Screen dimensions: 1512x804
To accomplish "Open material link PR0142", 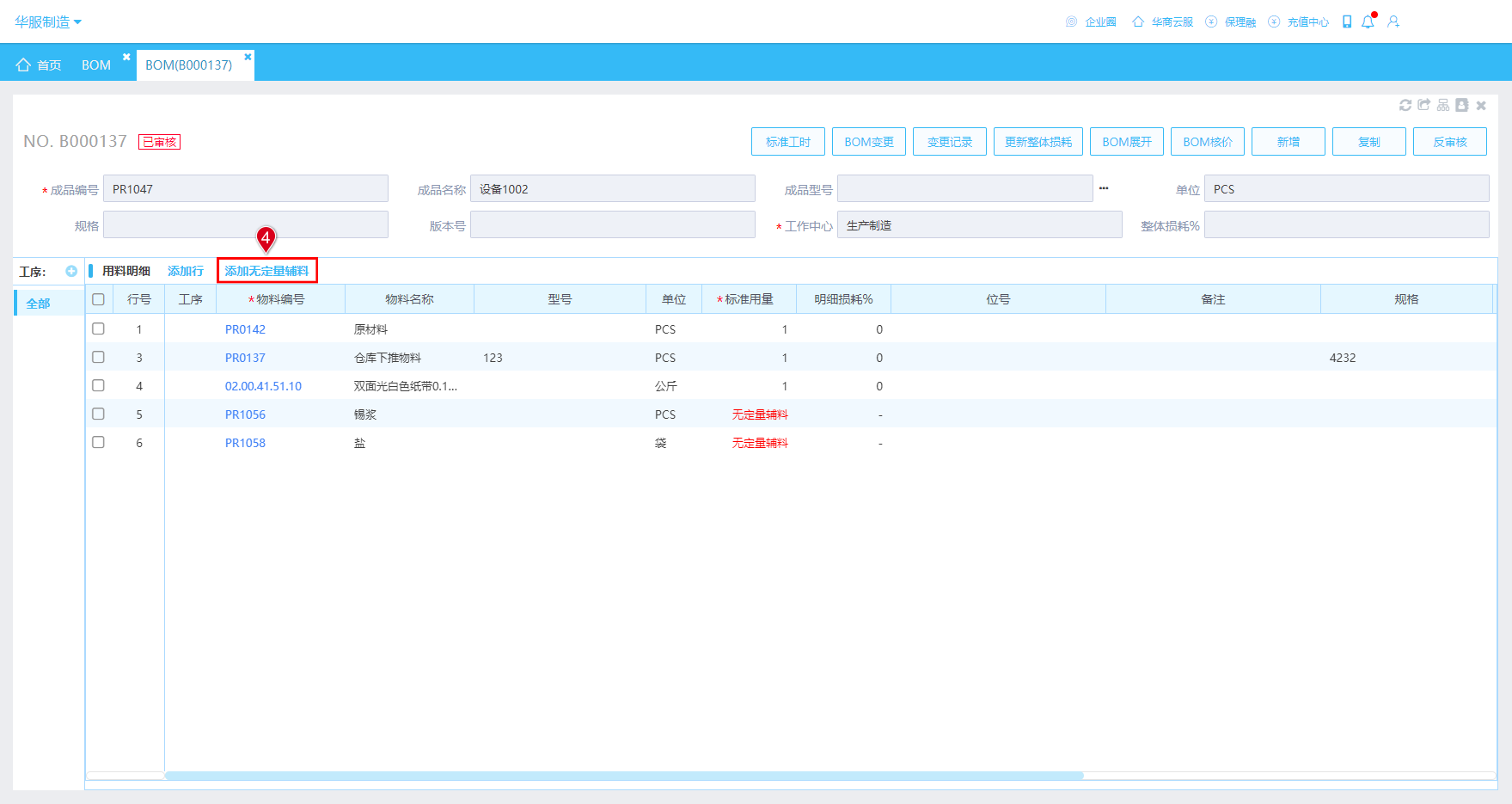I will click(x=245, y=329).
